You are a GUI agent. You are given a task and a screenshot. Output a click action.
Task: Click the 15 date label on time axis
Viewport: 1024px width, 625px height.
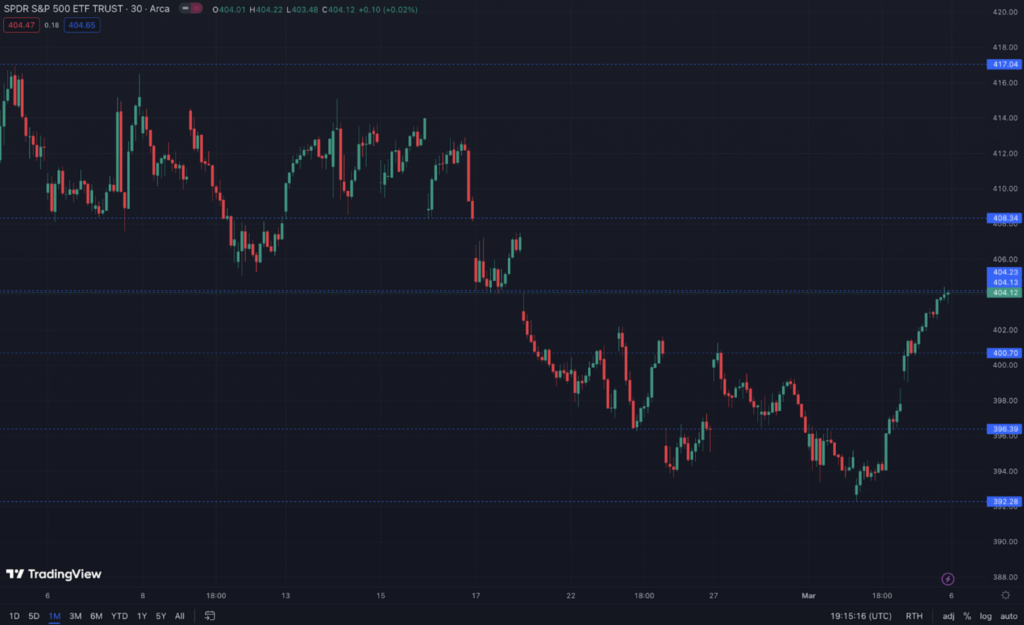(381, 596)
